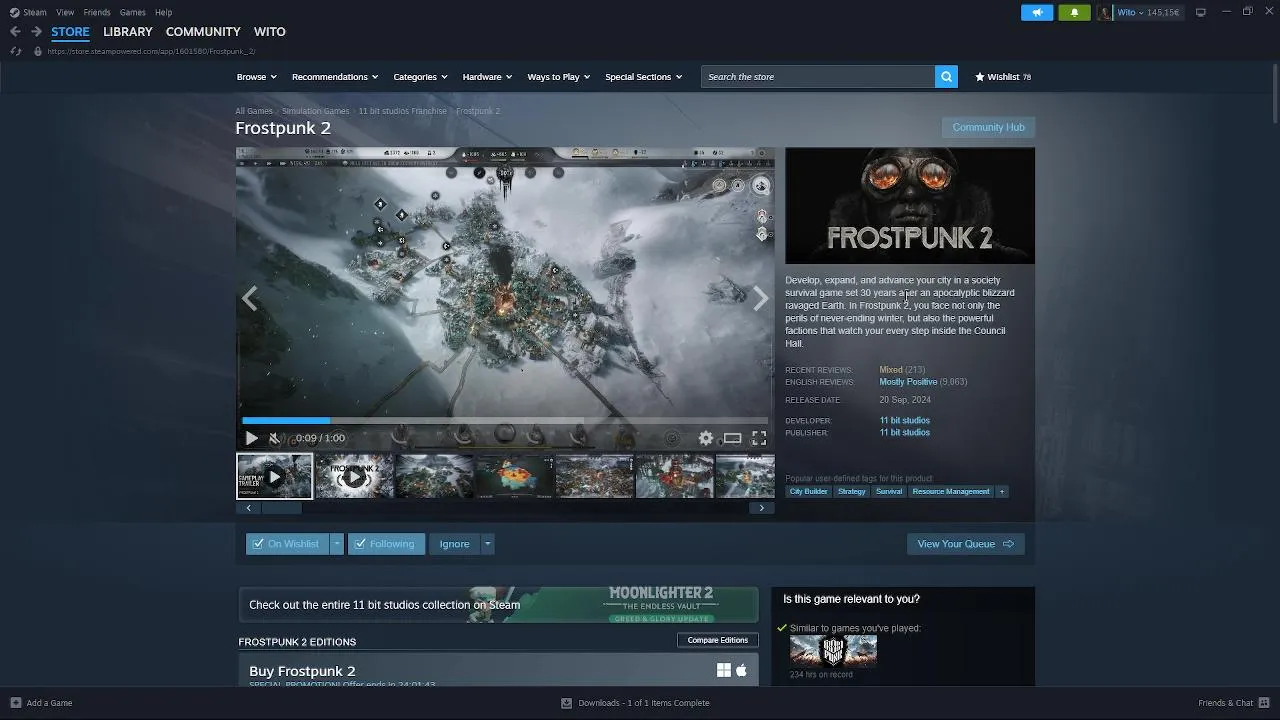This screenshot has width=1280, height=720.
Task: Play the trailer video
Action: [251, 438]
